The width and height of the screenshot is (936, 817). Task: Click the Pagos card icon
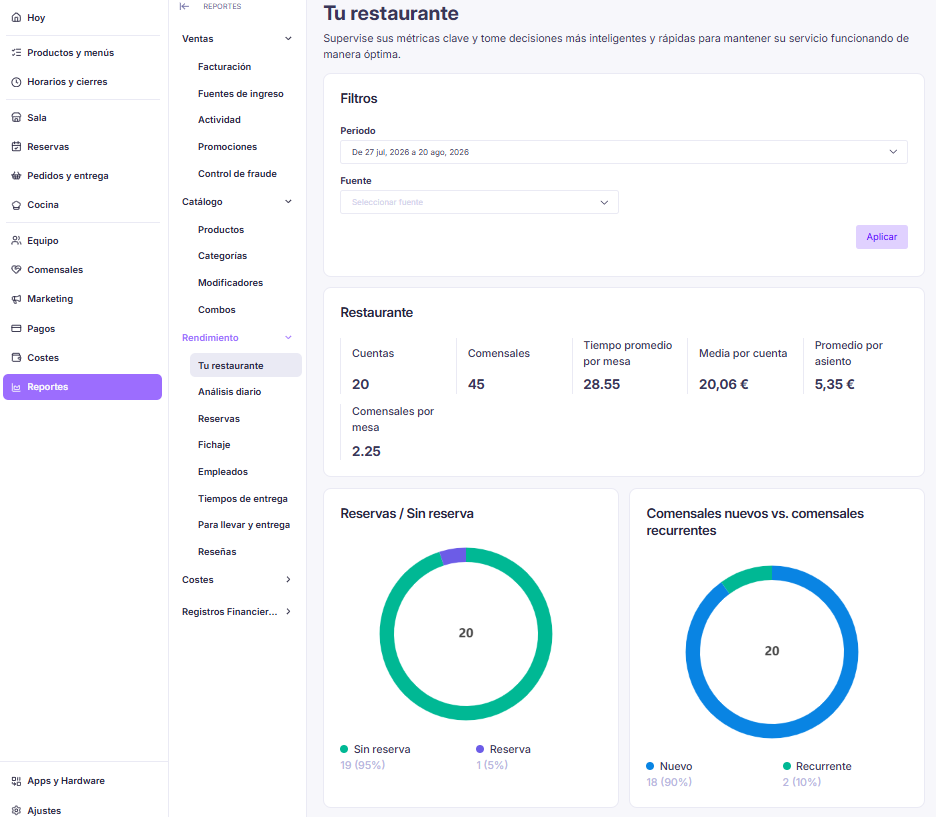click(16, 328)
